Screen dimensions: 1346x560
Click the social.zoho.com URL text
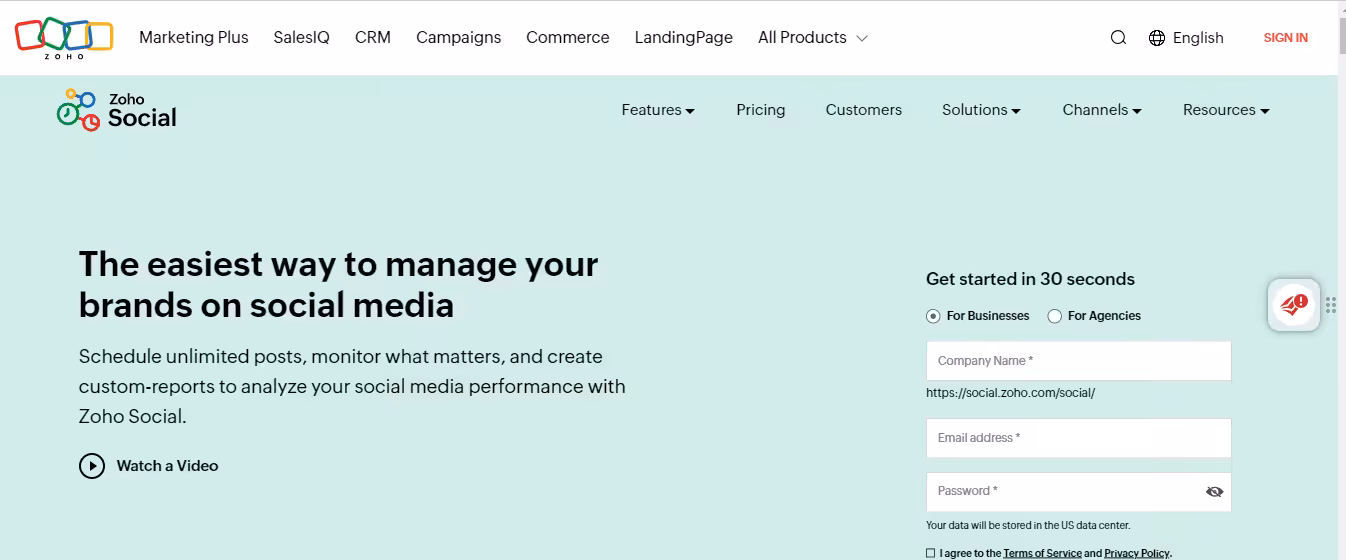coord(1011,393)
